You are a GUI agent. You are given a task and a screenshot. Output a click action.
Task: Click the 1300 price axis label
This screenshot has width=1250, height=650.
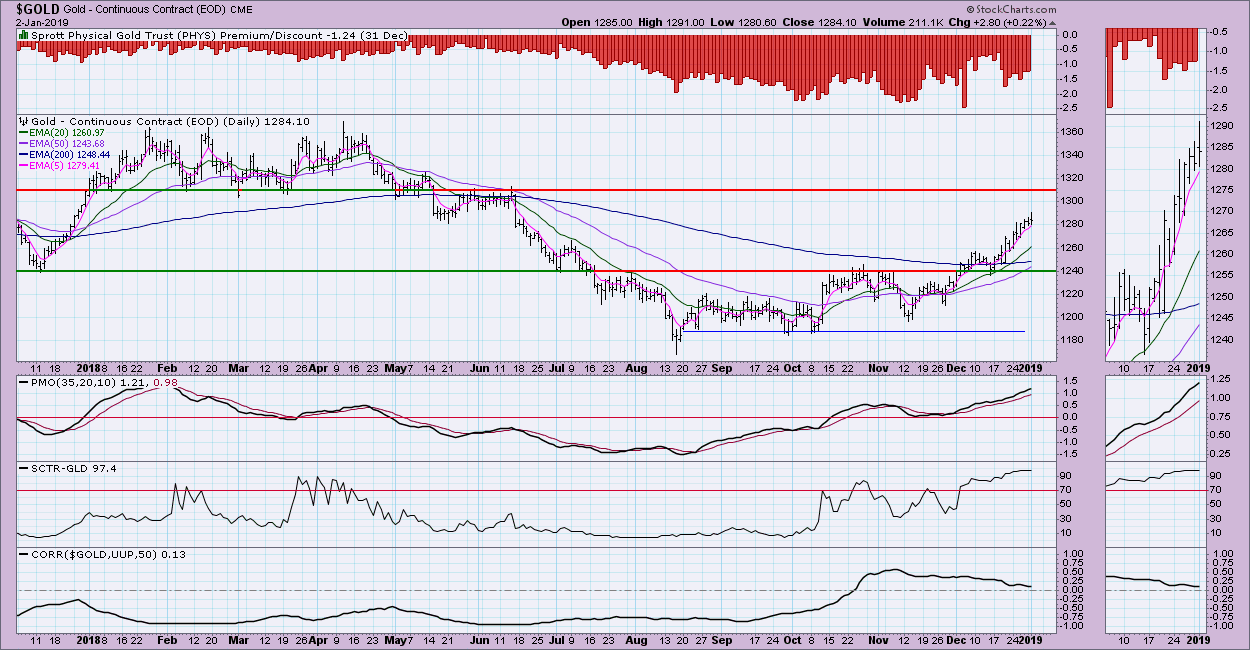click(x=1072, y=201)
